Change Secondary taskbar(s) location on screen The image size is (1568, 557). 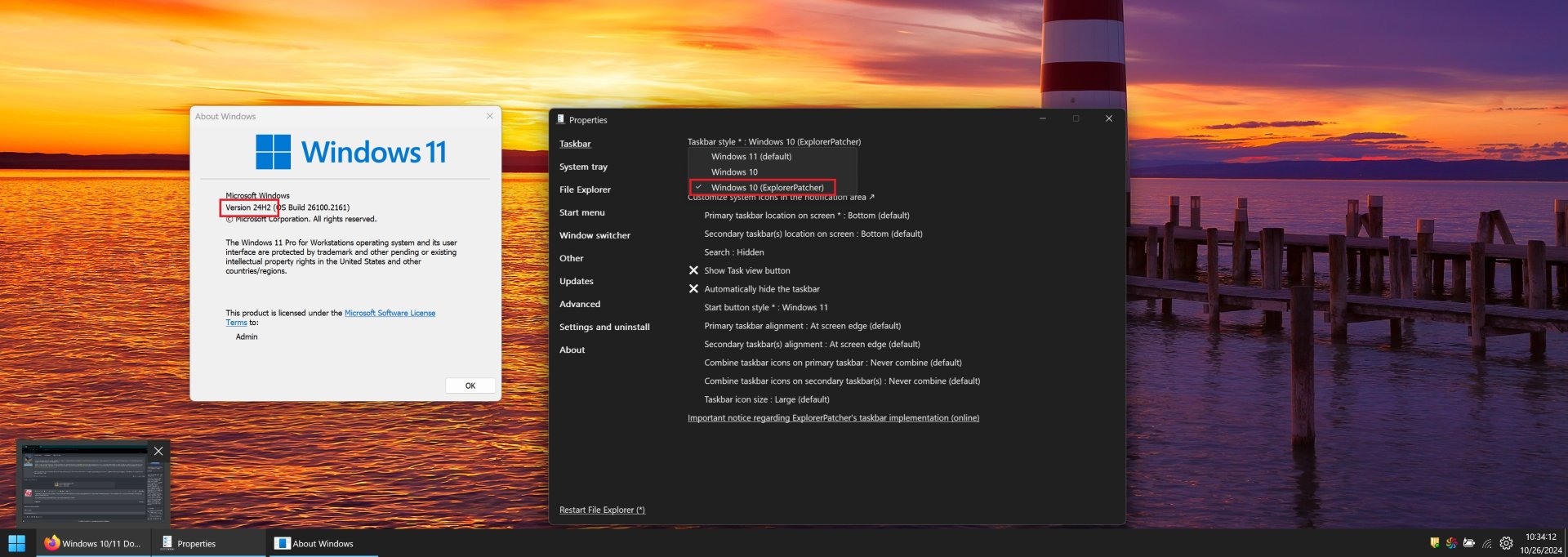coord(813,234)
